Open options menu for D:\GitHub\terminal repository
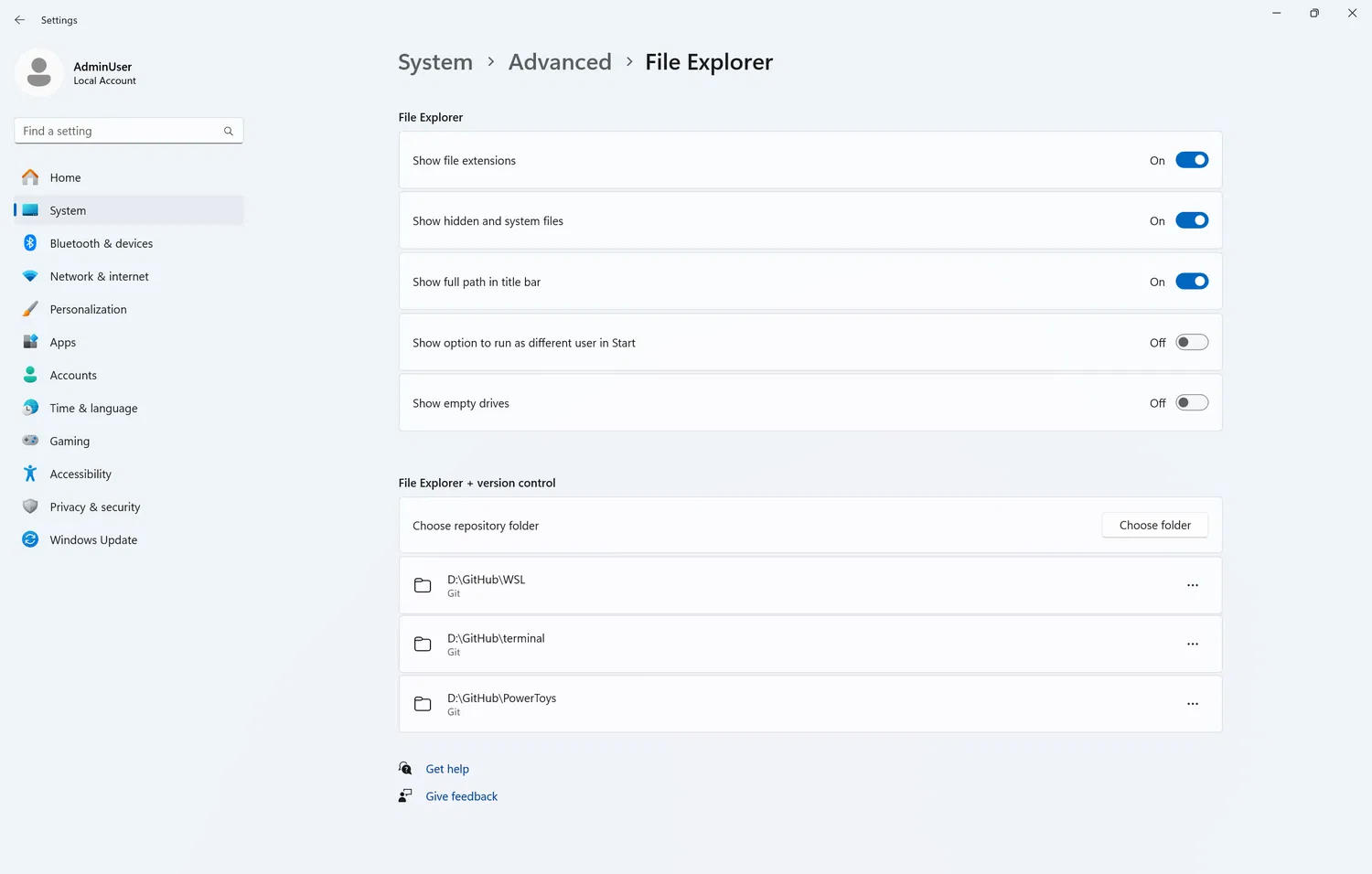 (1192, 644)
